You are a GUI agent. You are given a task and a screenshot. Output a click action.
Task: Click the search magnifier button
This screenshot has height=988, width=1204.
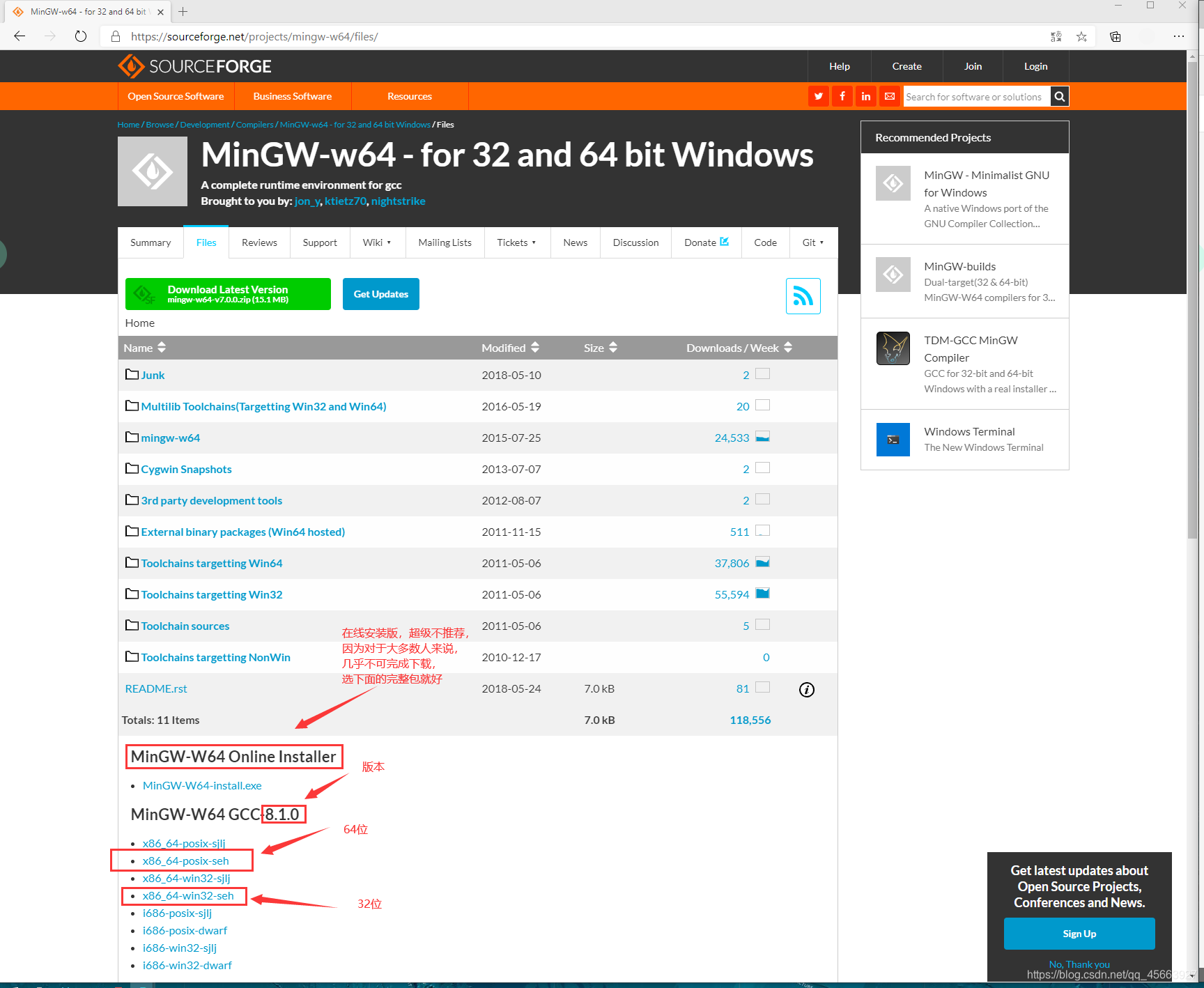click(1059, 96)
